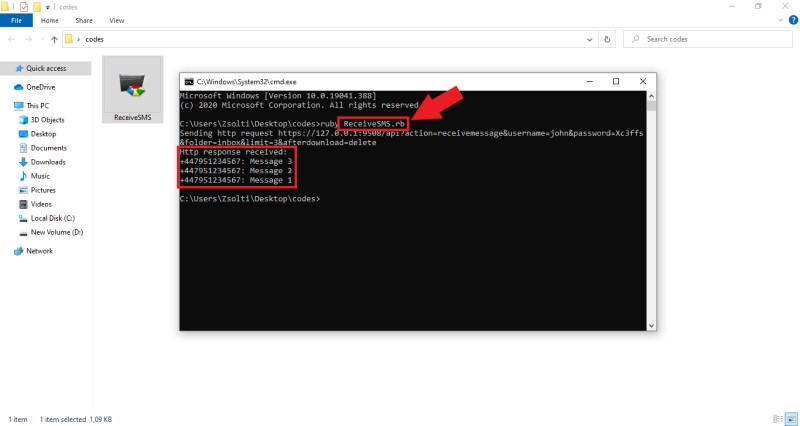Click the cmd.exe title bar icon
The width and height of the screenshot is (800, 426).
tap(189, 82)
